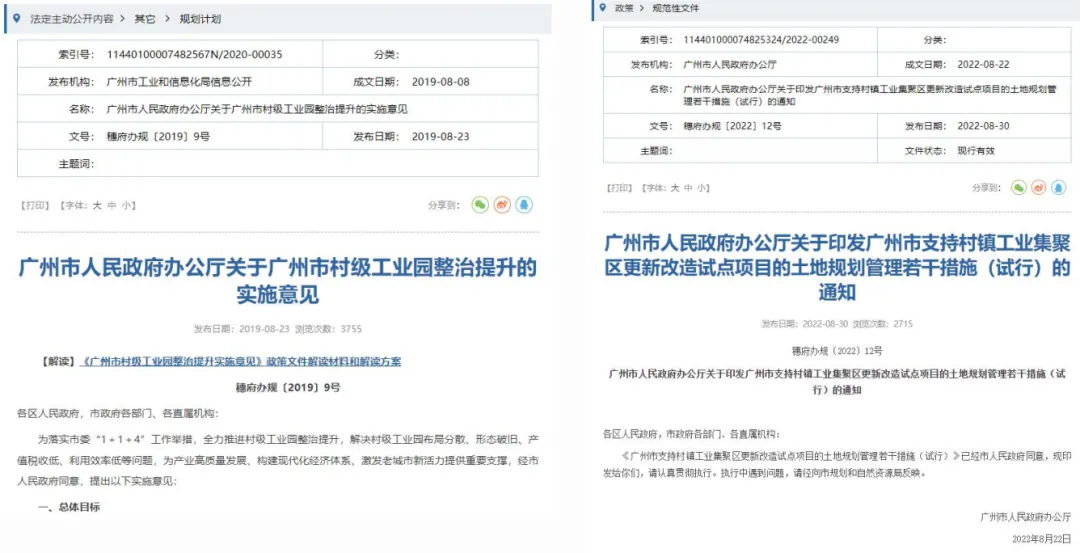1080x553 pixels.
Task: Set right document font size to 小
Action: pos(701,188)
